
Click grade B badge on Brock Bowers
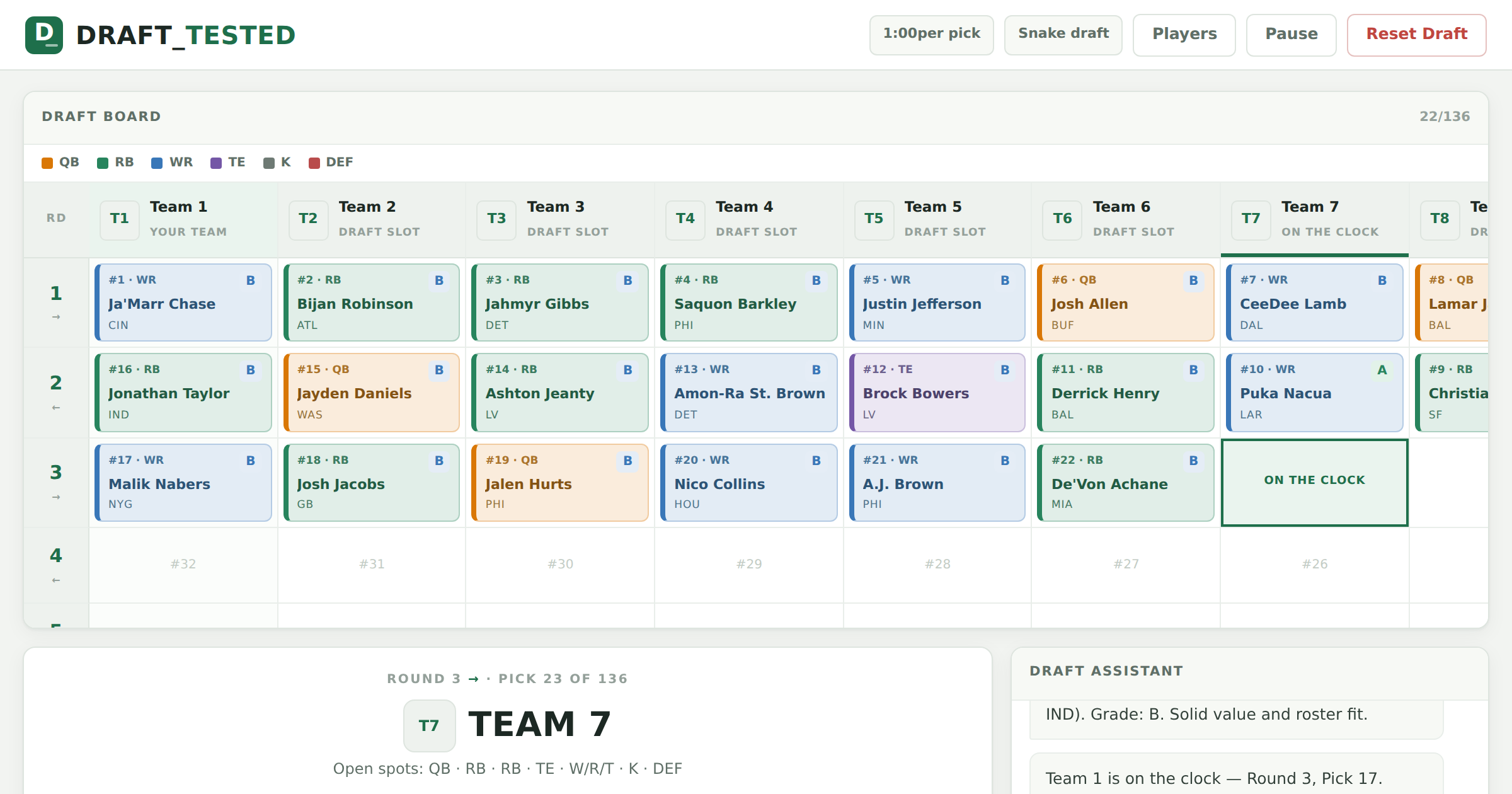click(1005, 370)
